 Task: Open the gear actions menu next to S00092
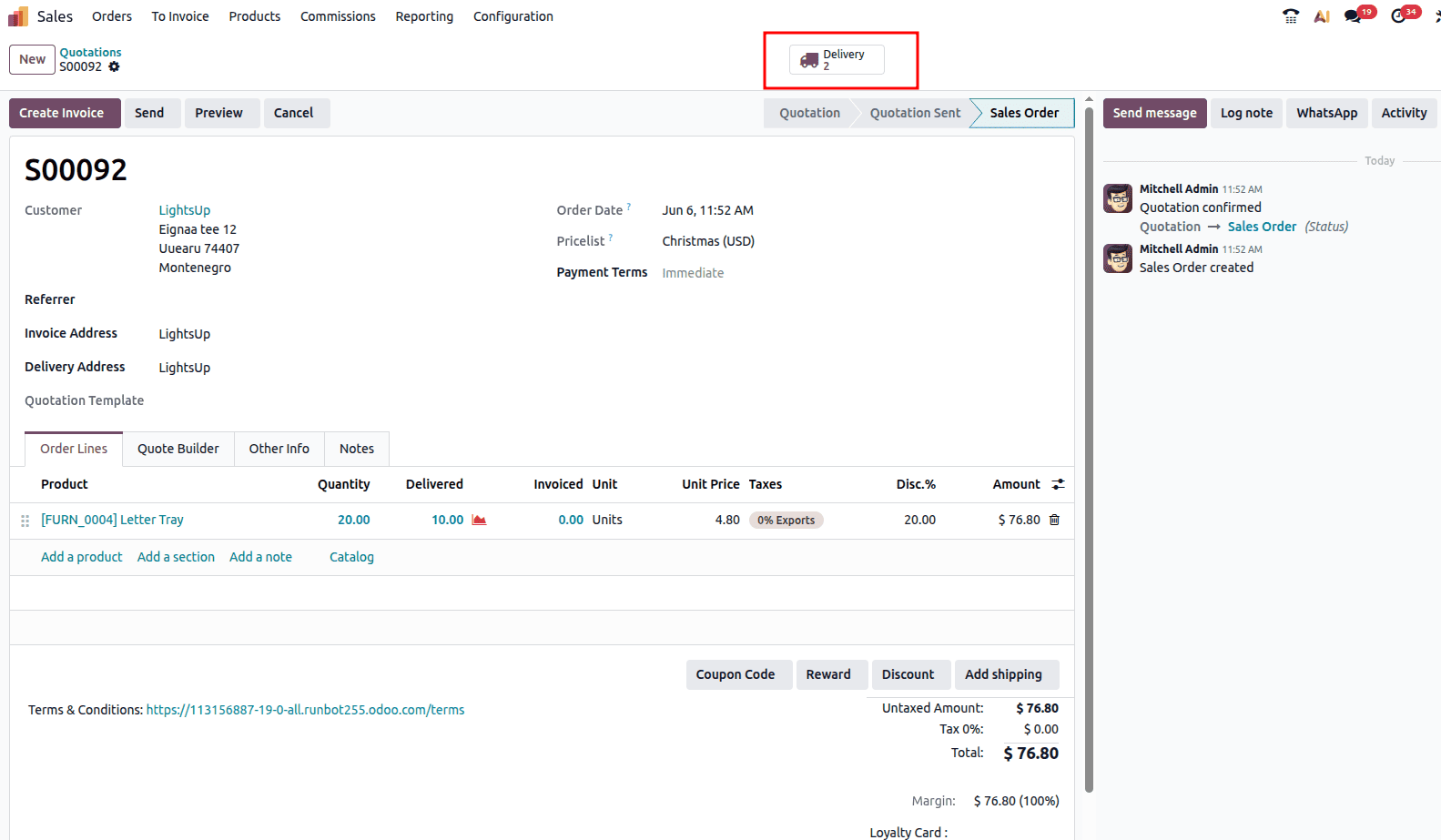tap(114, 66)
